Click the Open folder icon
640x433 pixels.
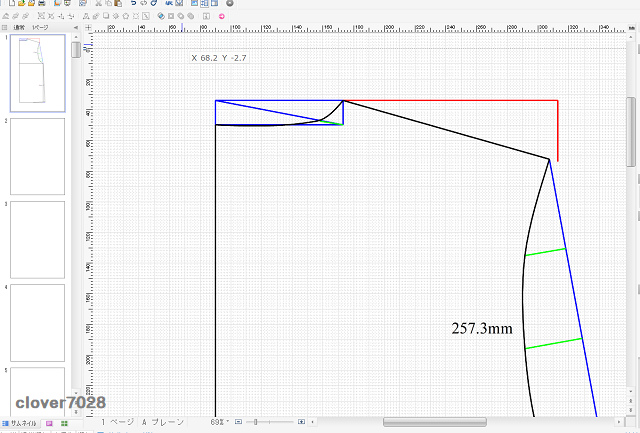click(19, 4)
